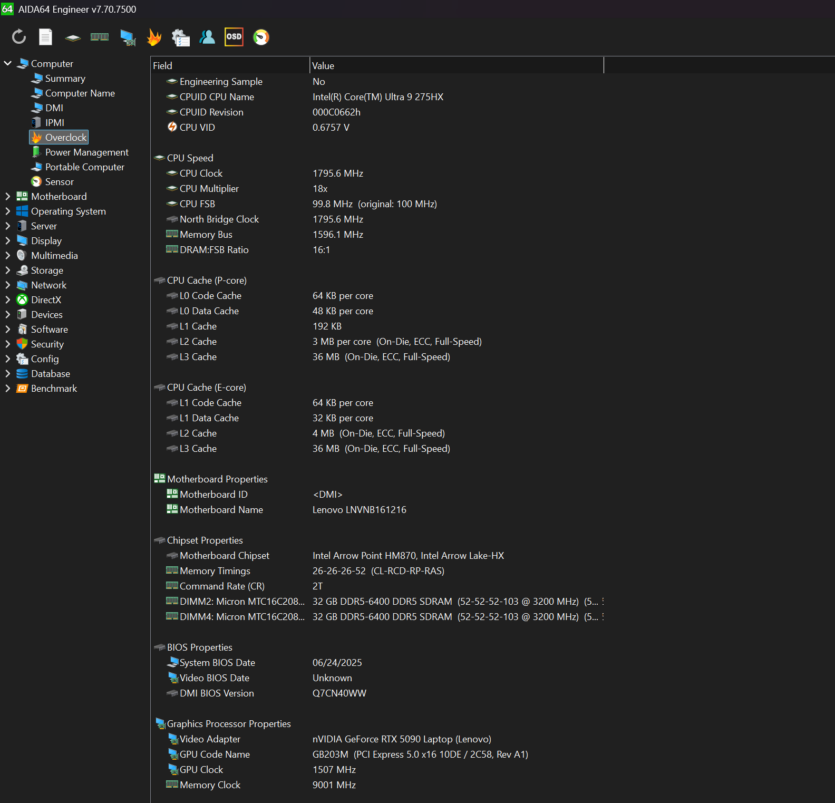Expand the Server tree node
The height and width of the screenshot is (803, 835).
coord(7,226)
